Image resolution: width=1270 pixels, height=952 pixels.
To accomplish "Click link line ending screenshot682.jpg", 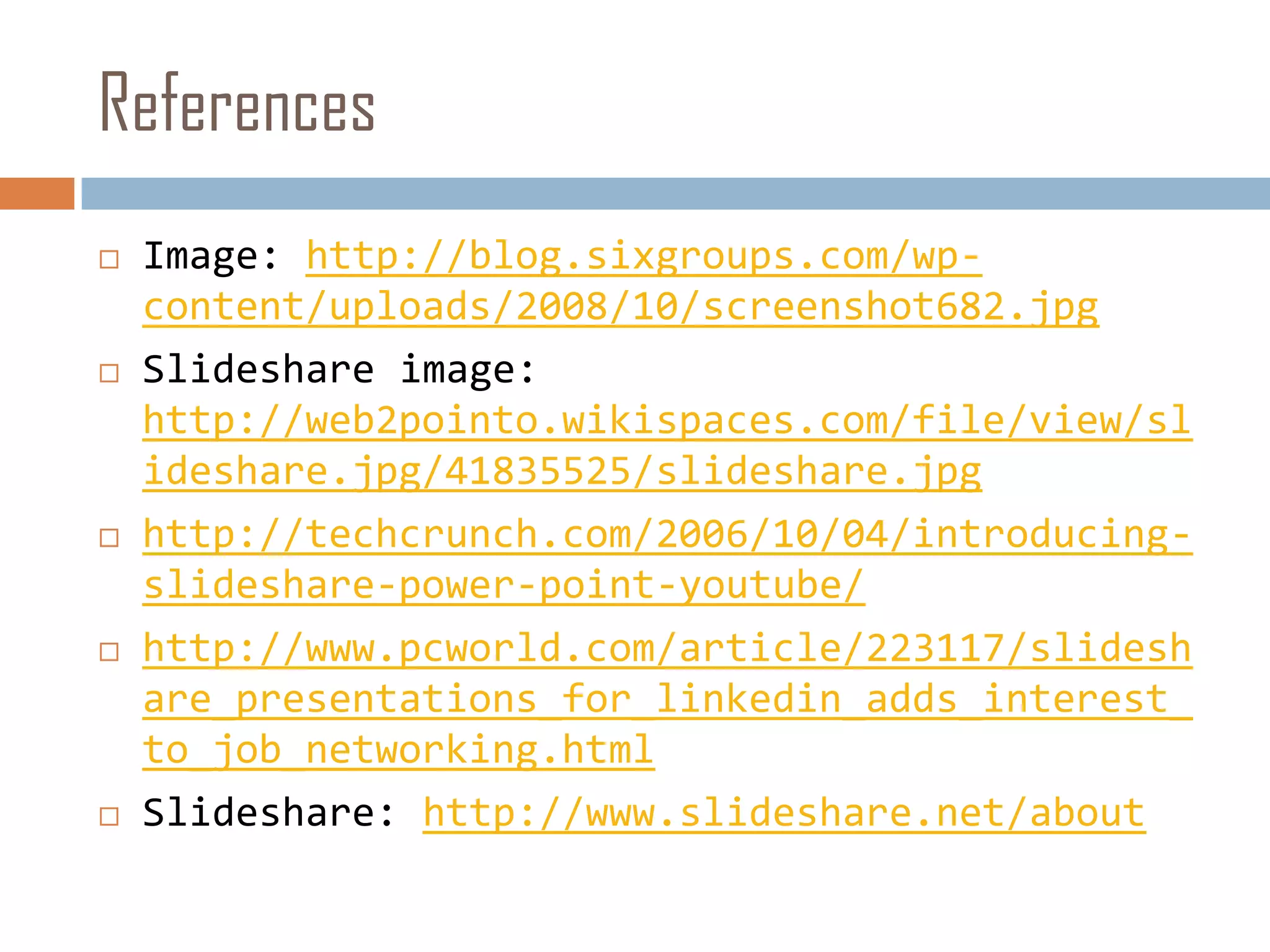I will [620, 307].
